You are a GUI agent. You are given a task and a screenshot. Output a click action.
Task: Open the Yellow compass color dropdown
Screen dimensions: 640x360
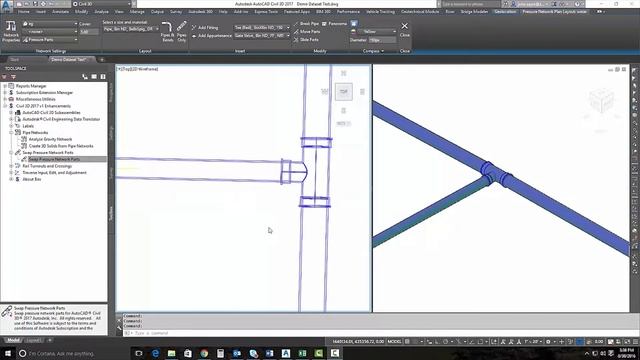pyautogui.click(x=376, y=31)
